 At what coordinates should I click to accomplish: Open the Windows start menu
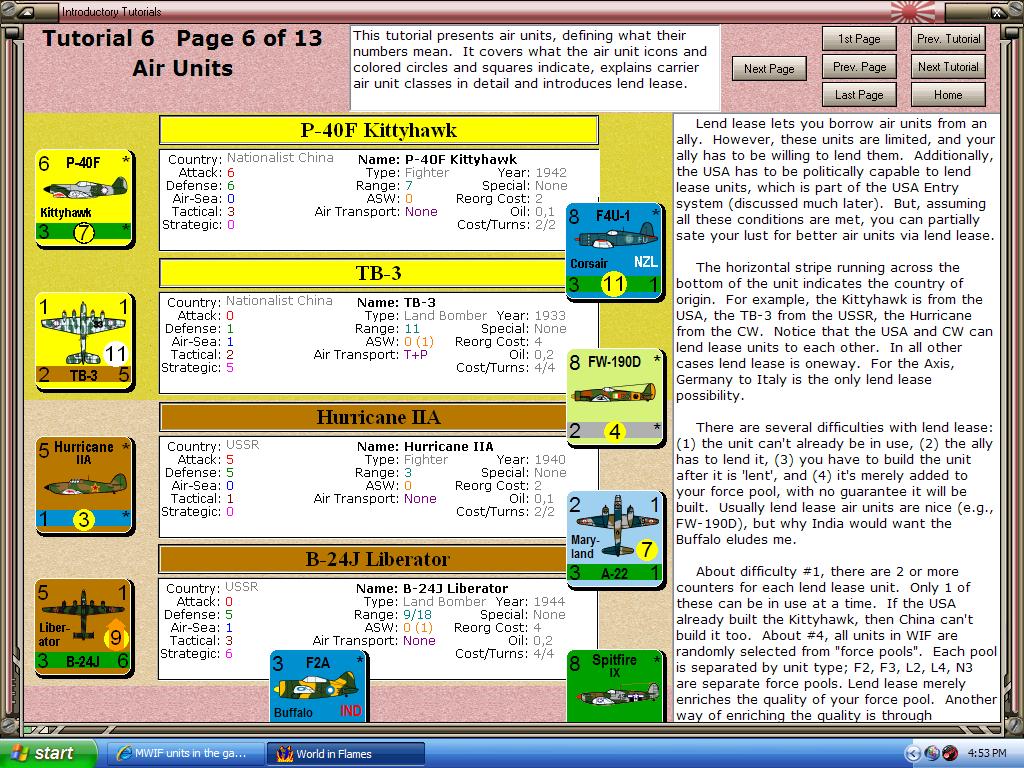click(x=48, y=753)
